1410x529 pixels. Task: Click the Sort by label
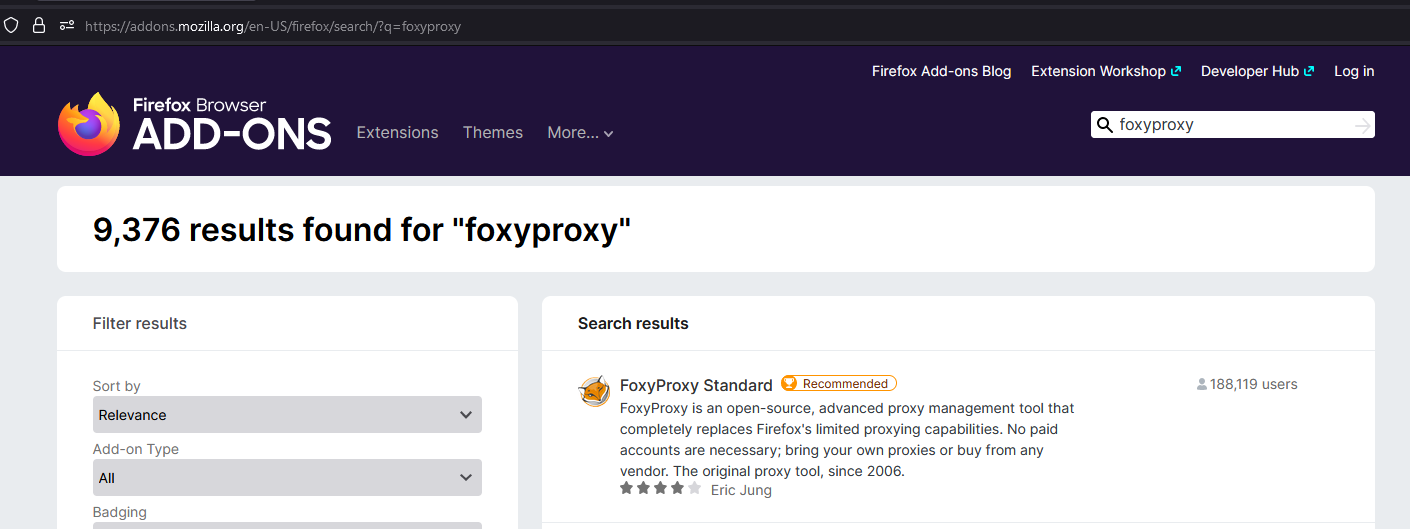pyautogui.click(x=117, y=386)
